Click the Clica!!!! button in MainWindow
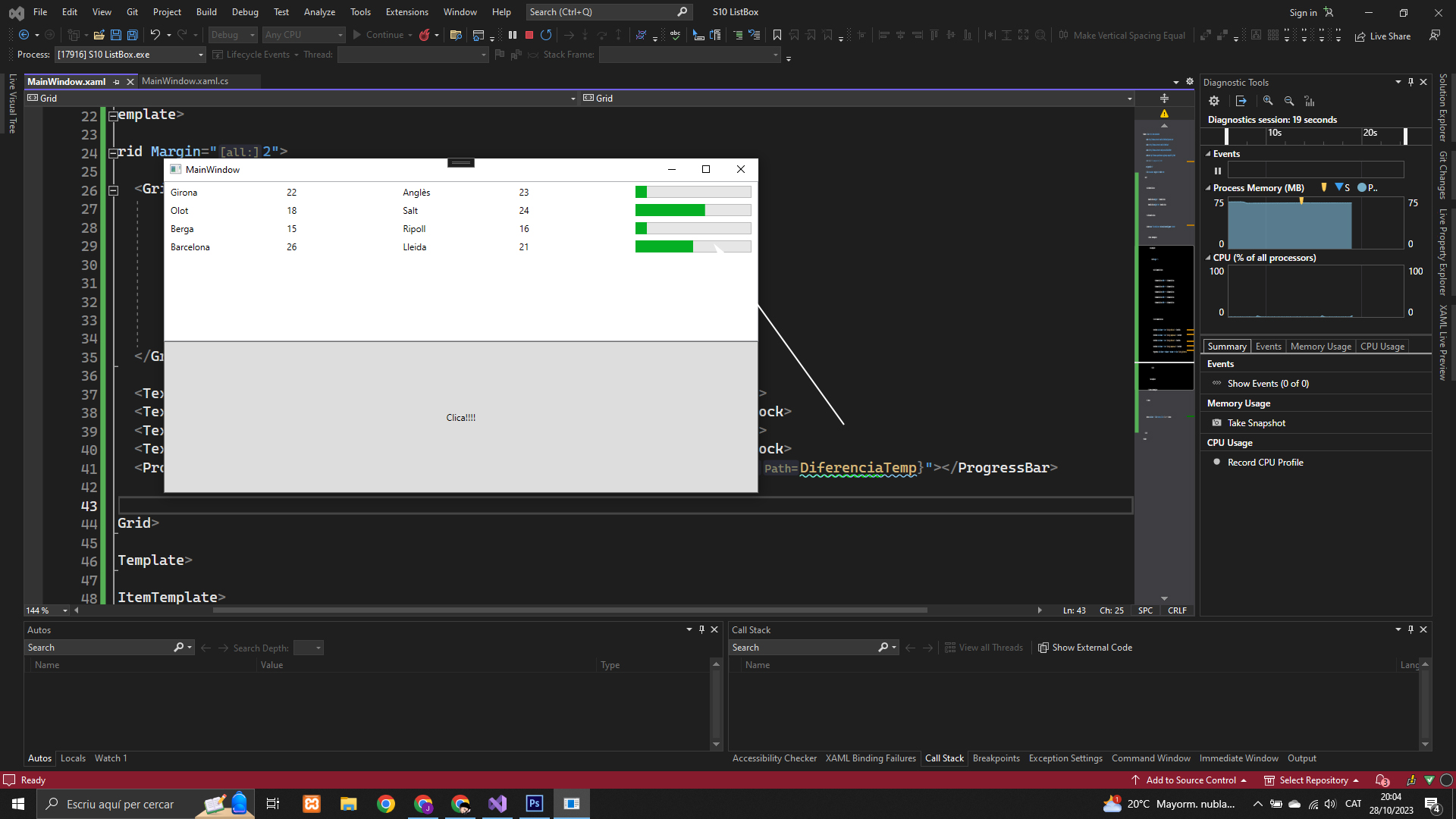 [x=460, y=417]
